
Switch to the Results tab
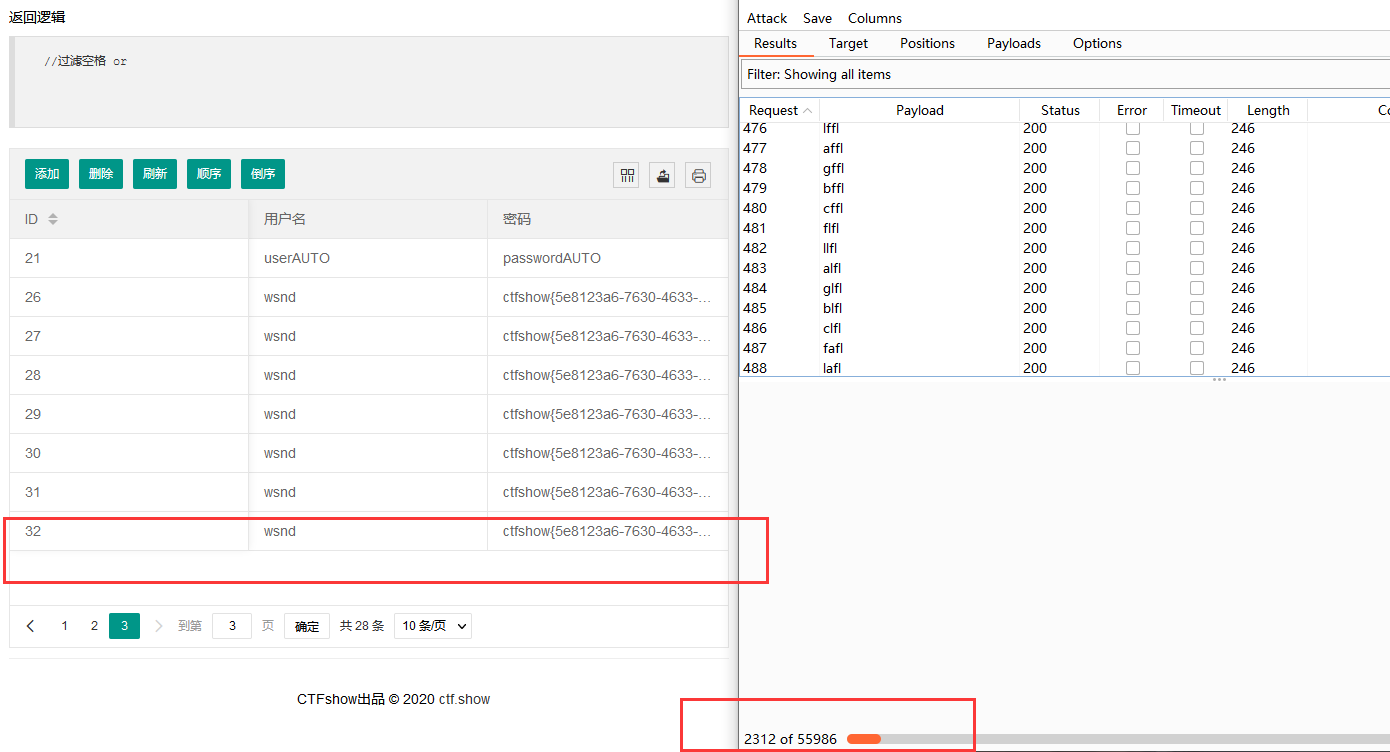[x=775, y=43]
